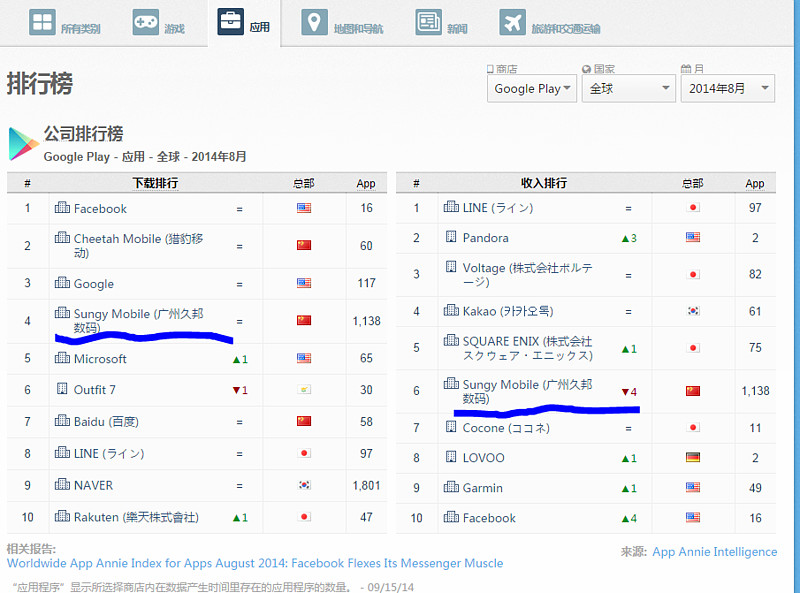Switch to the 游戏 tab

[159, 23]
